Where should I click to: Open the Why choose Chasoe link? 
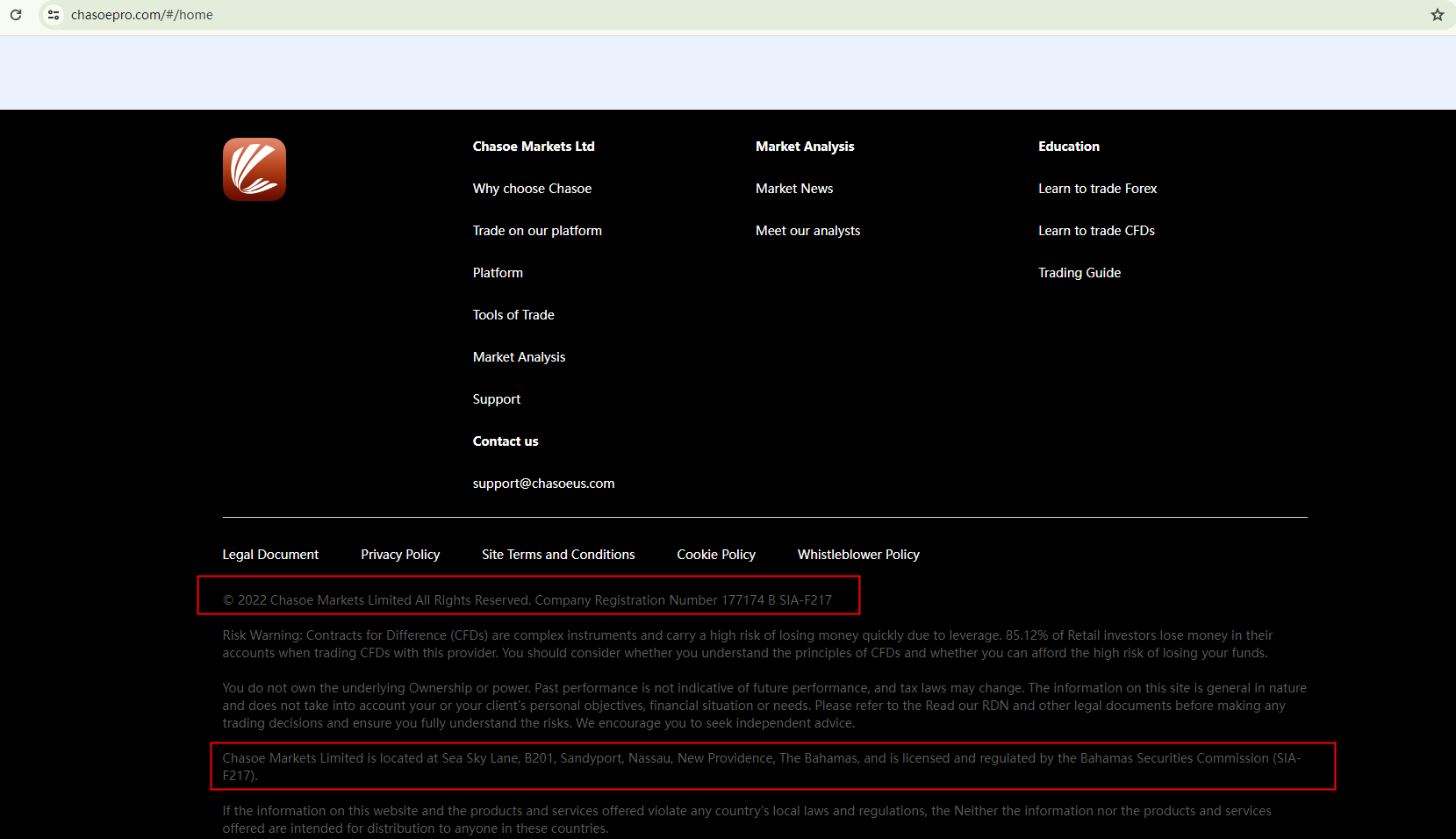tap(532, 189)
